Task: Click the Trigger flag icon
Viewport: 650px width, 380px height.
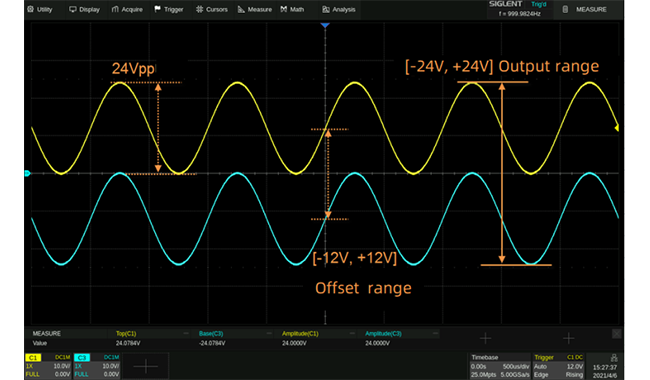Action: [x=157, y=9]
